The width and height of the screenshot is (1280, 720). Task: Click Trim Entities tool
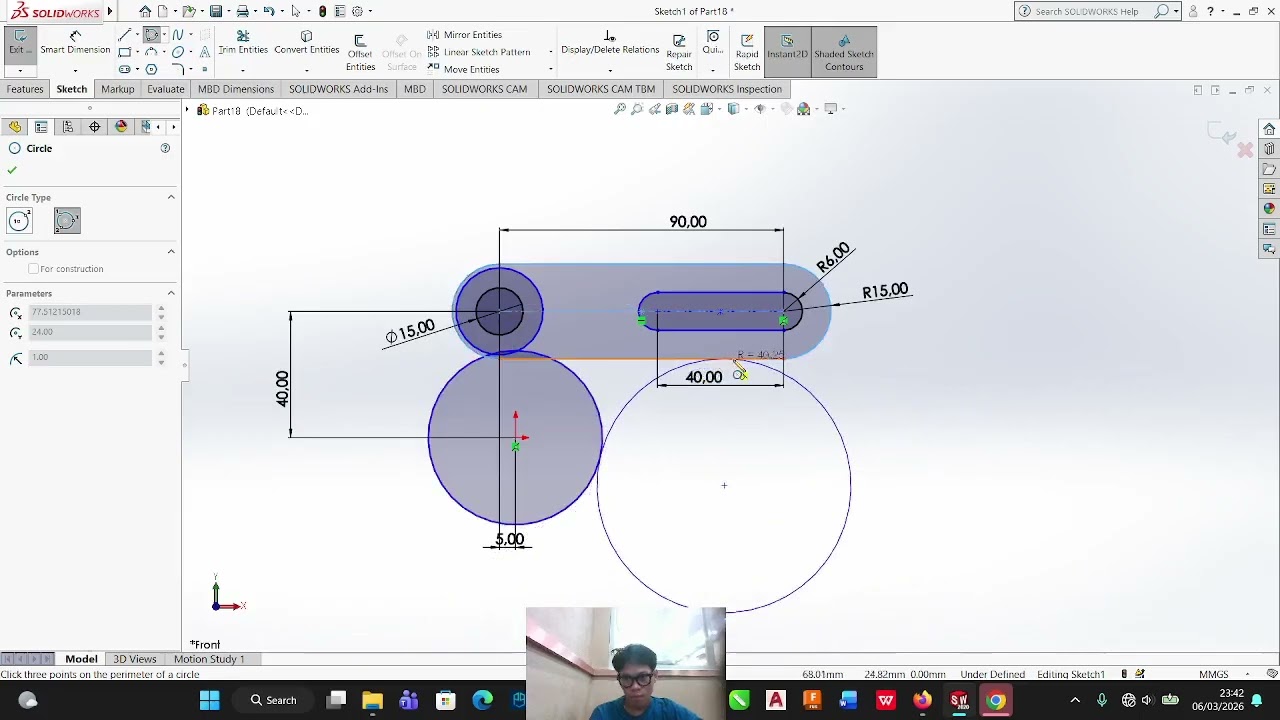(243, 43)
